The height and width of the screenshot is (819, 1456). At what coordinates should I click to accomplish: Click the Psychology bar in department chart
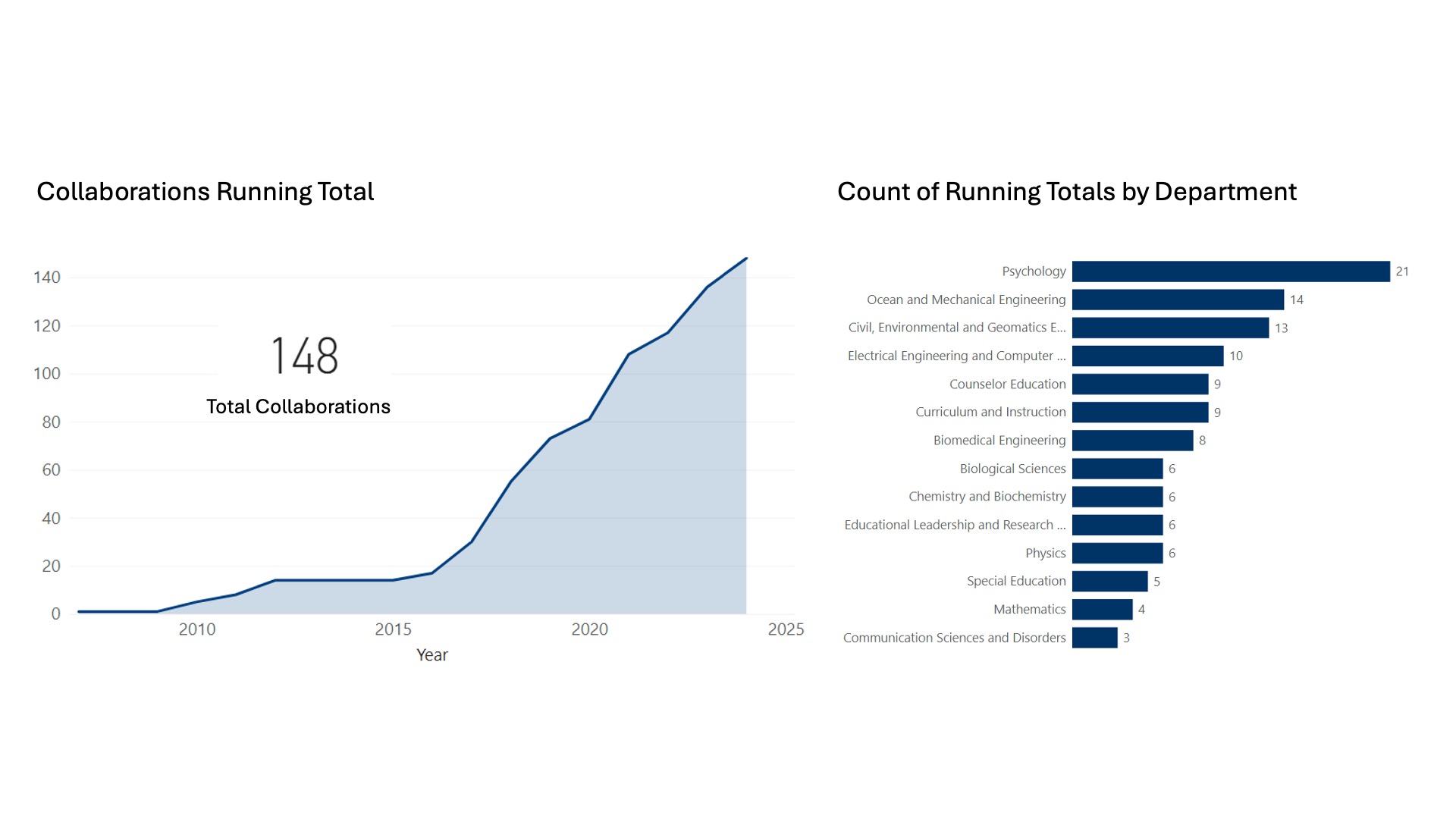1231,271
